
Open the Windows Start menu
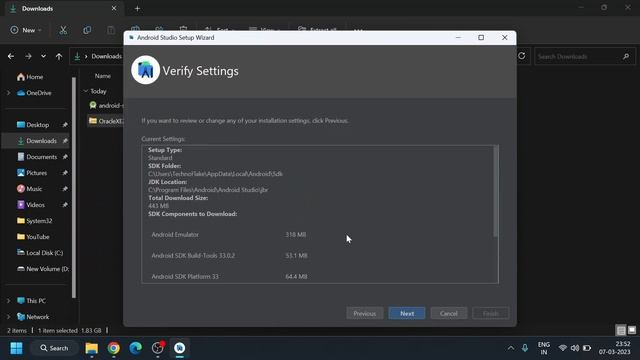pos(16,348)
